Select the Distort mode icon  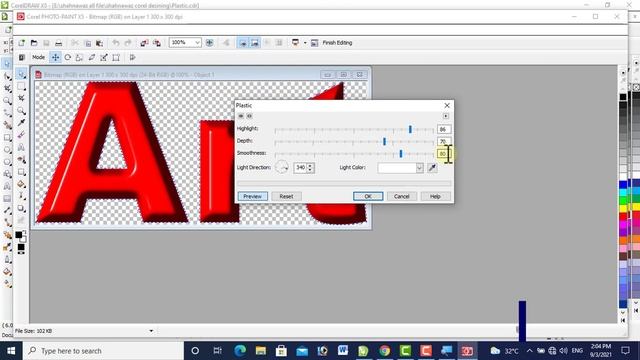point(104,58)
